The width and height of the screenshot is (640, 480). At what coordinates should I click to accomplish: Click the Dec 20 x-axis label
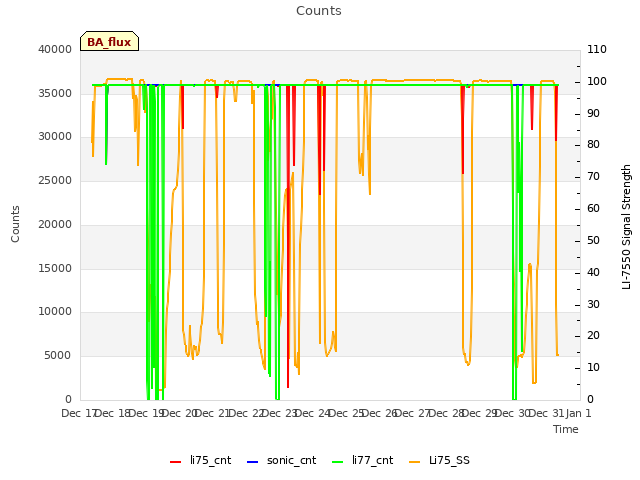(180, 413)
